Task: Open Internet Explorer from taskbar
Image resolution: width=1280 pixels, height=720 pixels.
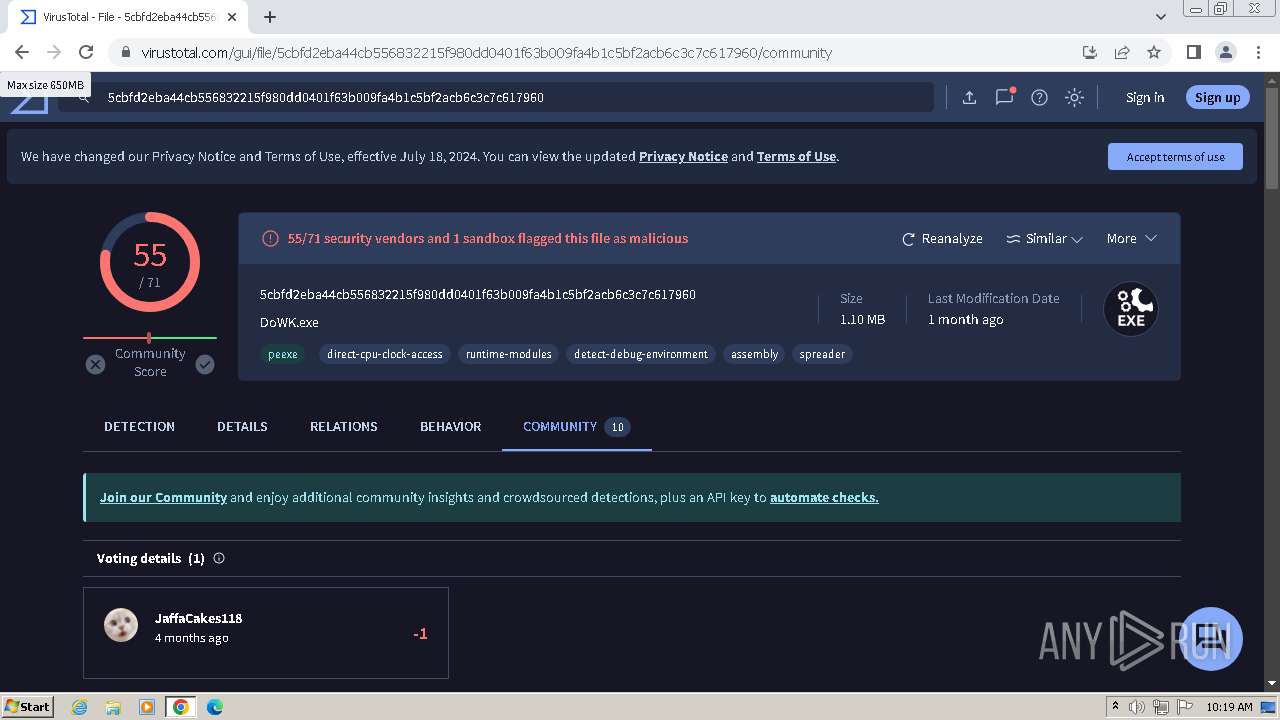Action: (x=79, y=706)
